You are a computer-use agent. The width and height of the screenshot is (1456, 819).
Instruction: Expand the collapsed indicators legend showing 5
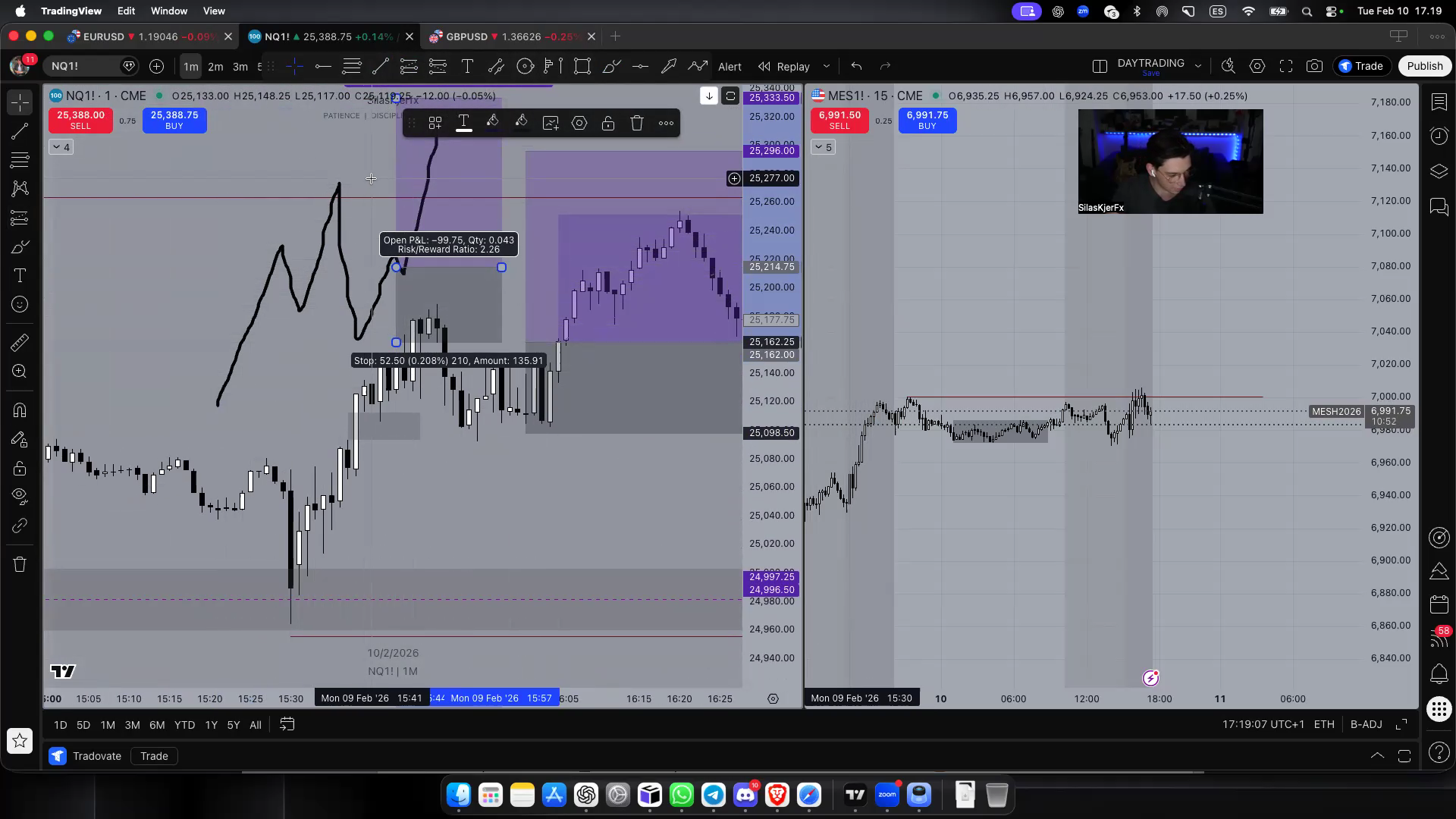(x=823, y=147)
